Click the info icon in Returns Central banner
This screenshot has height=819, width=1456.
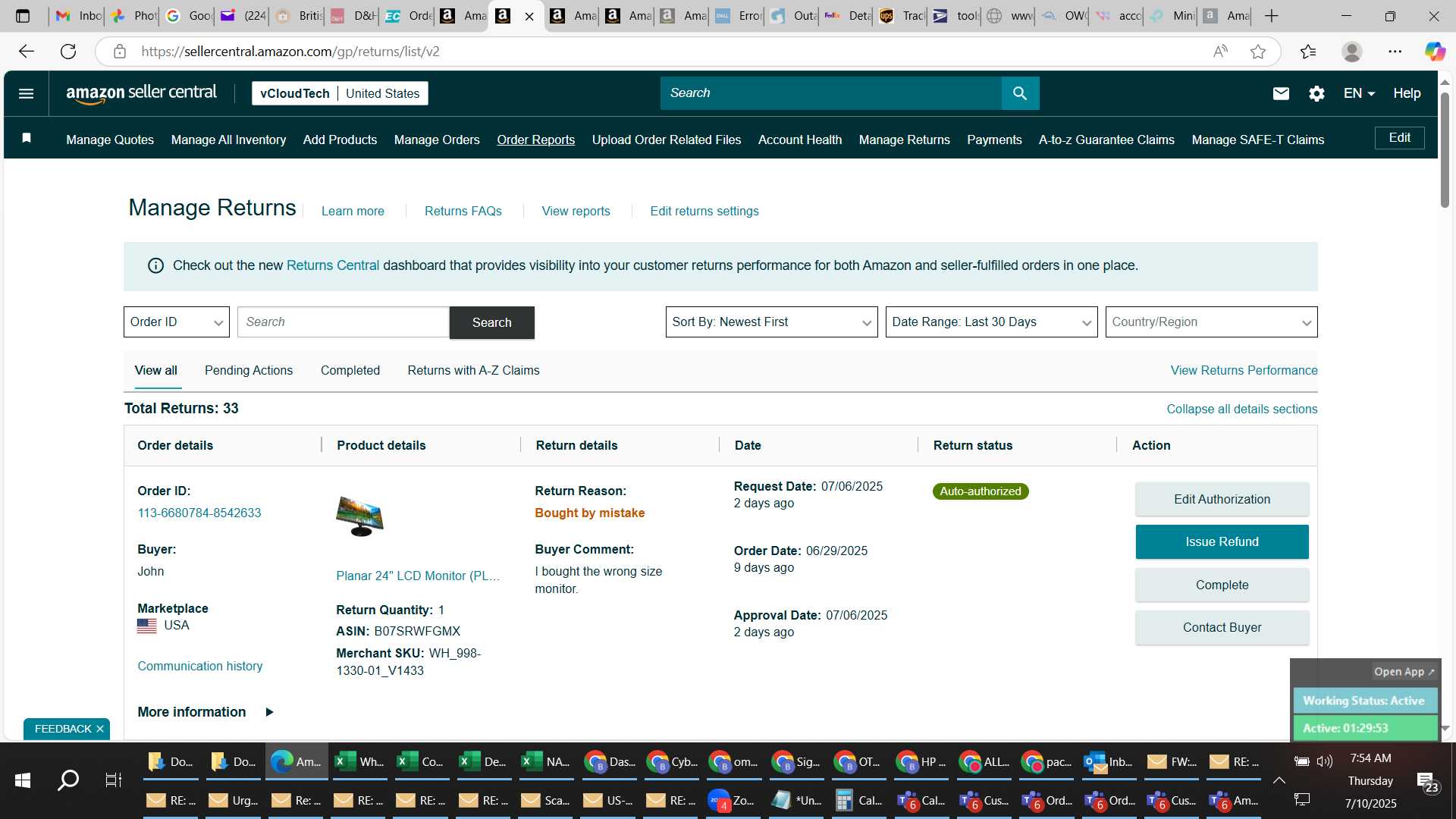click(x=155, y=265)
